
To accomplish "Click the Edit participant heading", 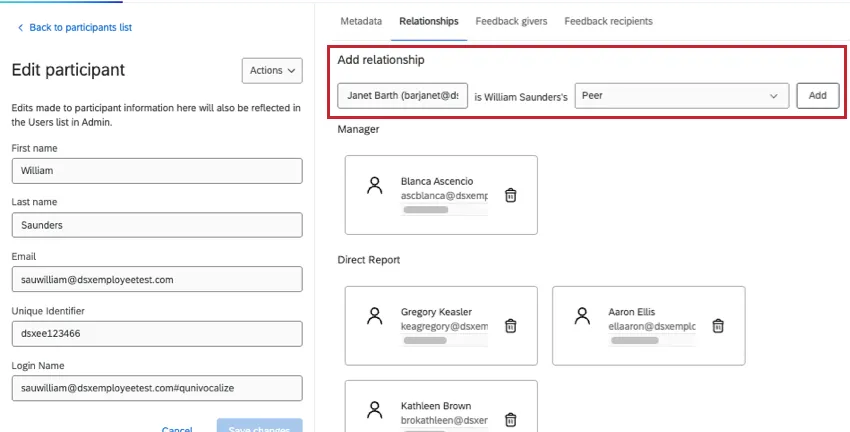I will pyautogui.click(x=68, y=70).
